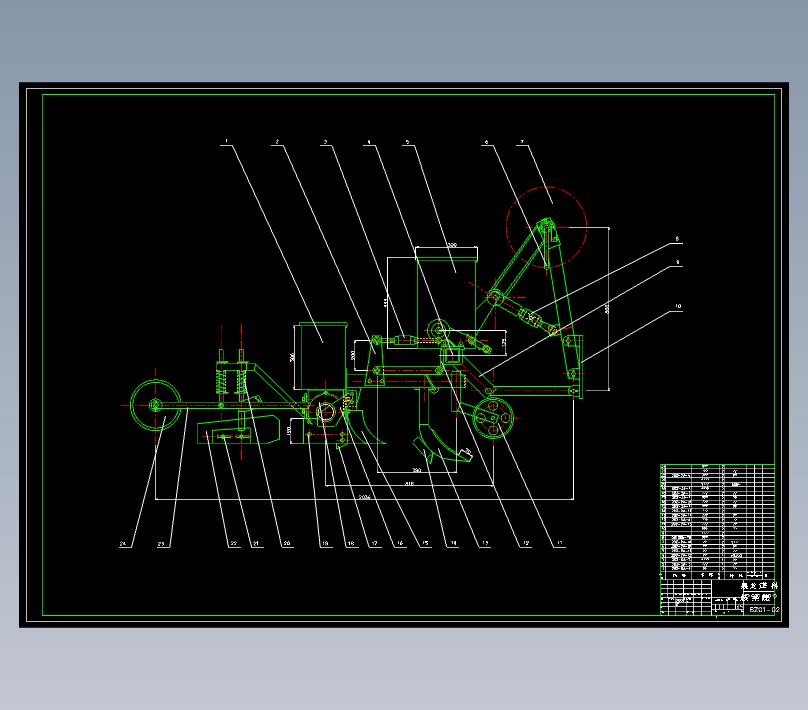Select part callout number 22
Image resolution: width=808 pixels, height=710 pixels.
click(x=233, y=544)
